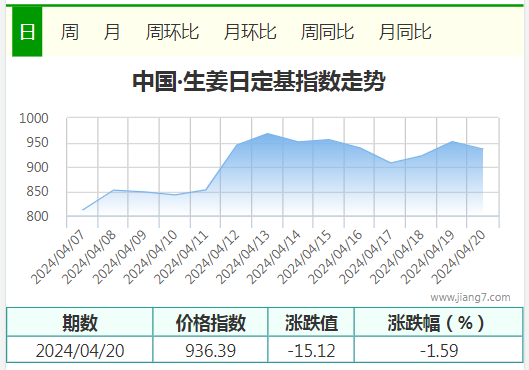
Task: Click the 2024/04/20 last data point
Action: pos(483,149)
